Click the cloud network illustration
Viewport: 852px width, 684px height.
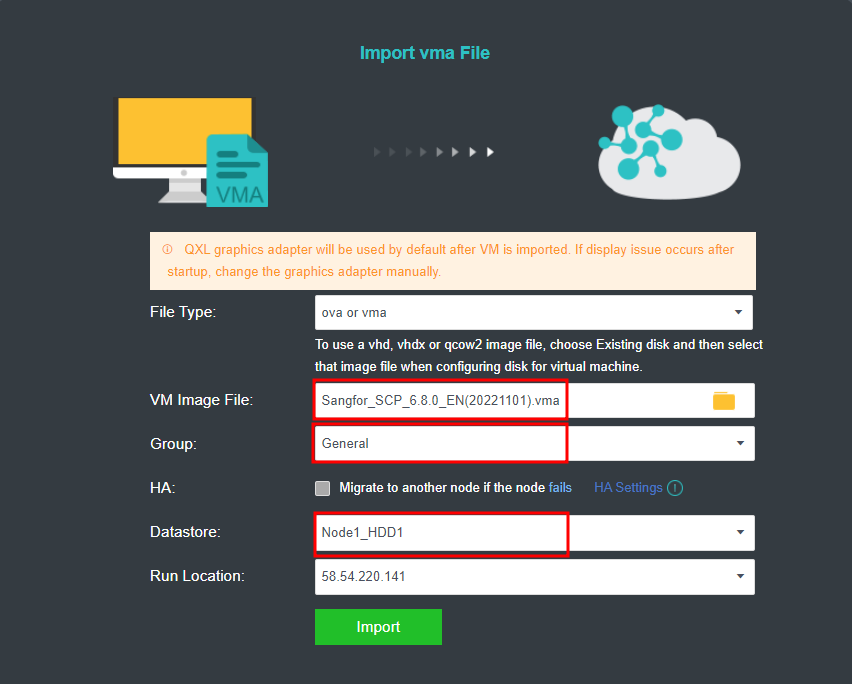point(669,152)
